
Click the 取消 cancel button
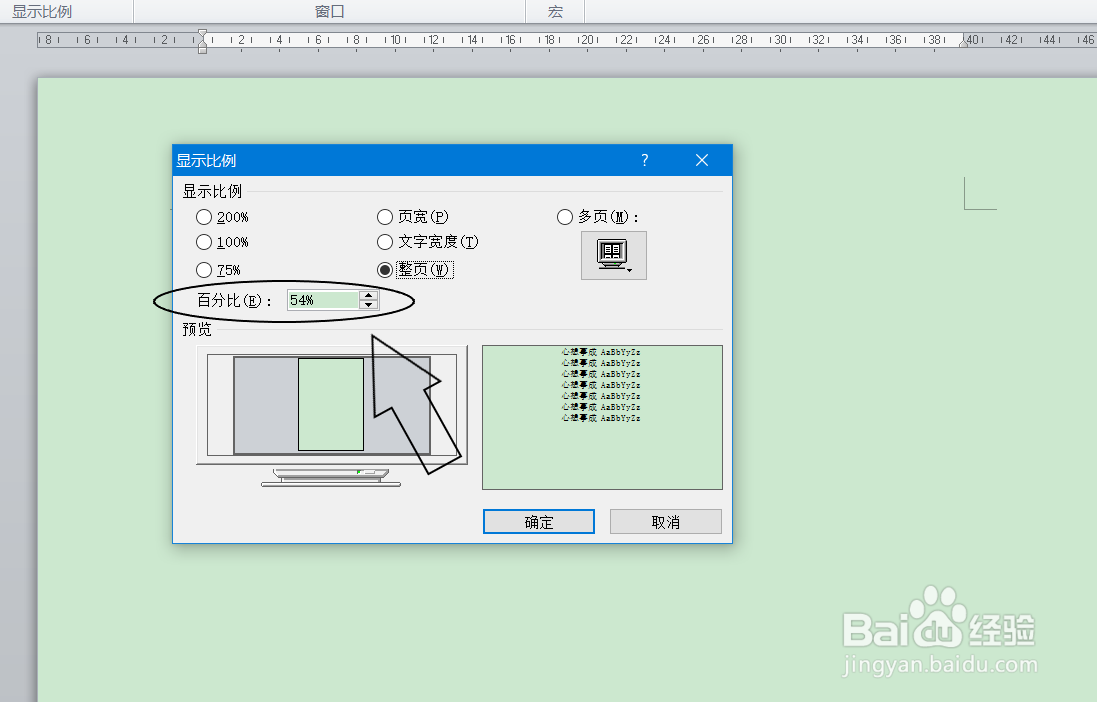click(x=665, y=521)
